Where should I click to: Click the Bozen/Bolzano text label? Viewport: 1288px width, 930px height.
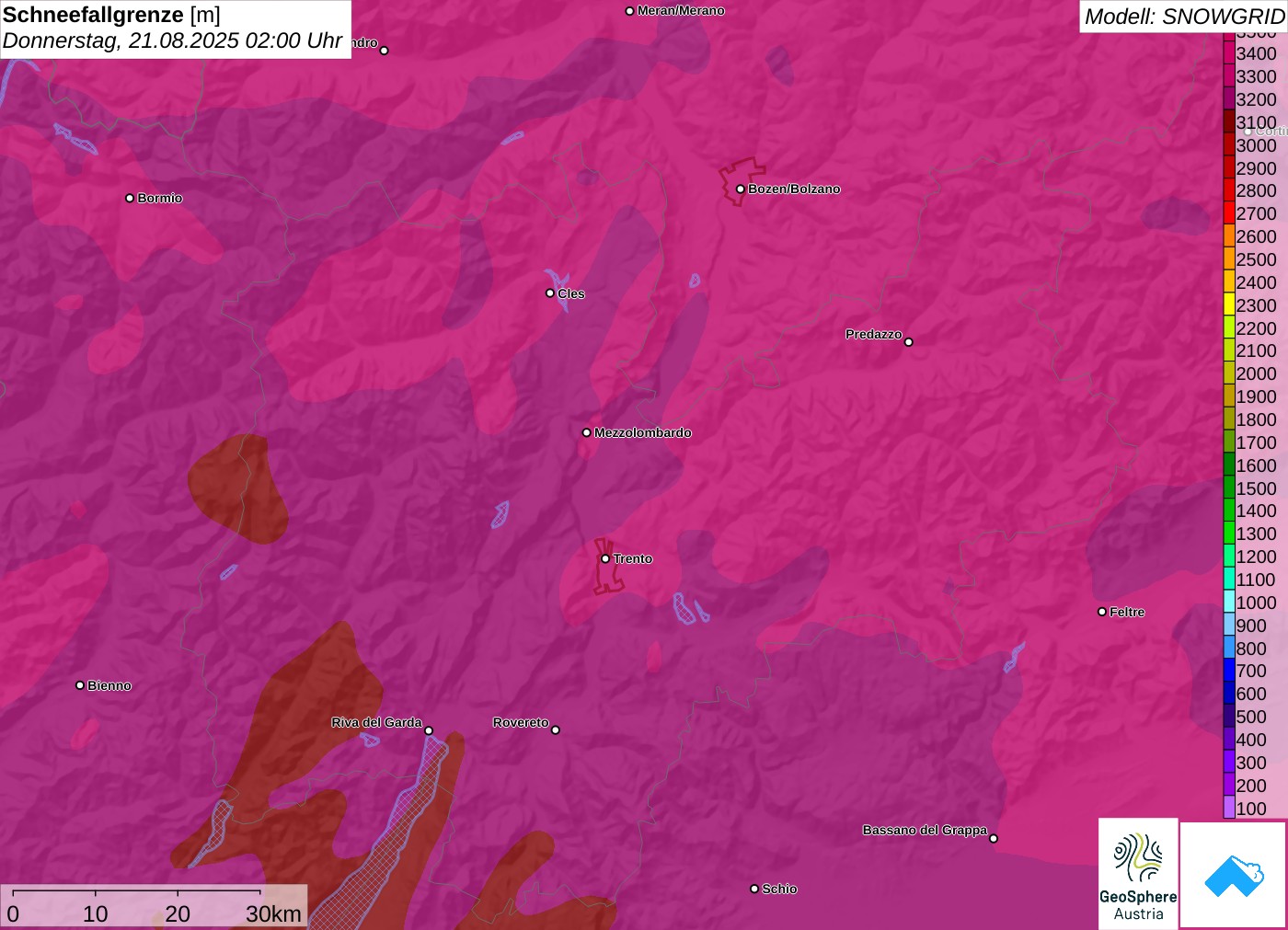tap(794, 189)
